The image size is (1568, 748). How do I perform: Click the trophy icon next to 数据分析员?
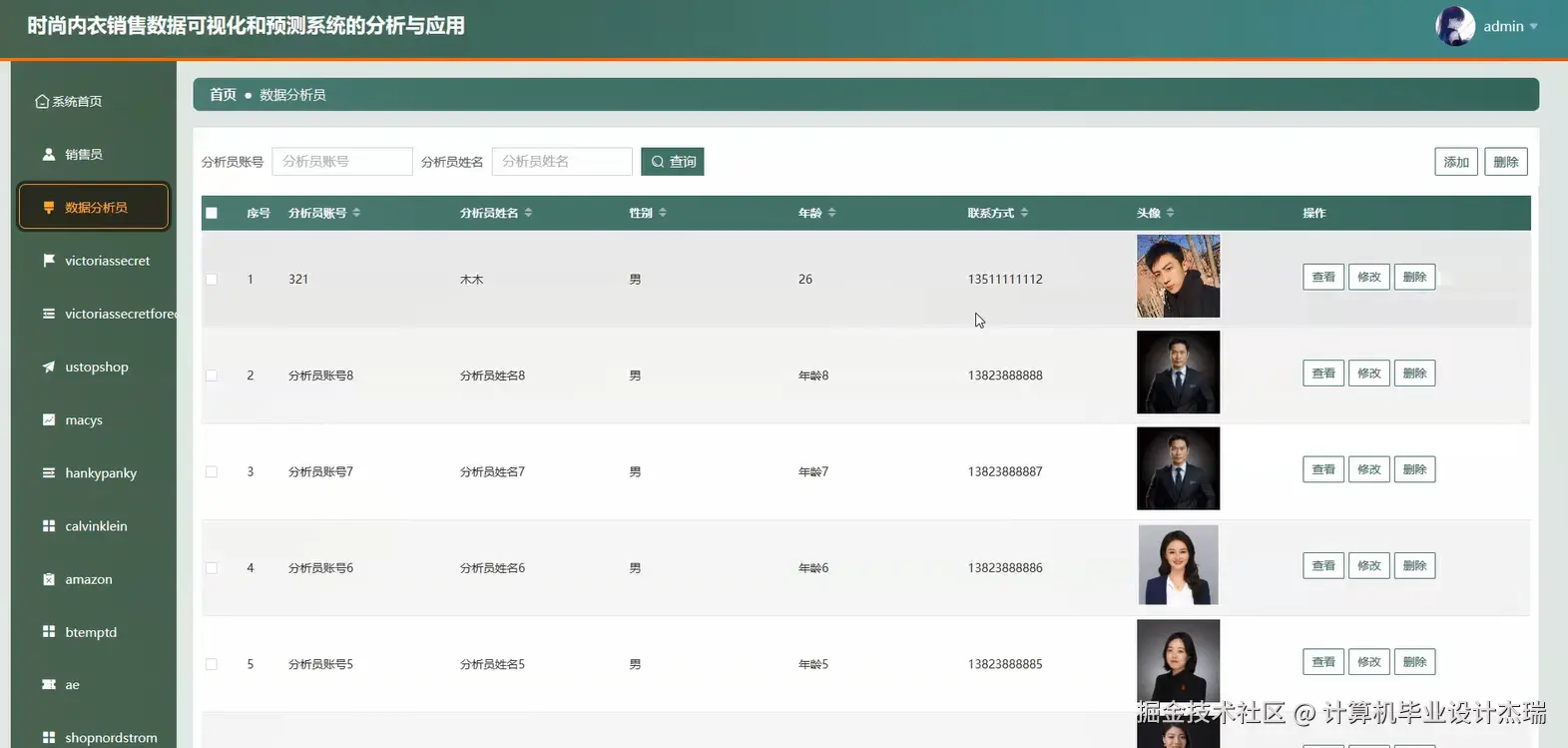point(48,207)
